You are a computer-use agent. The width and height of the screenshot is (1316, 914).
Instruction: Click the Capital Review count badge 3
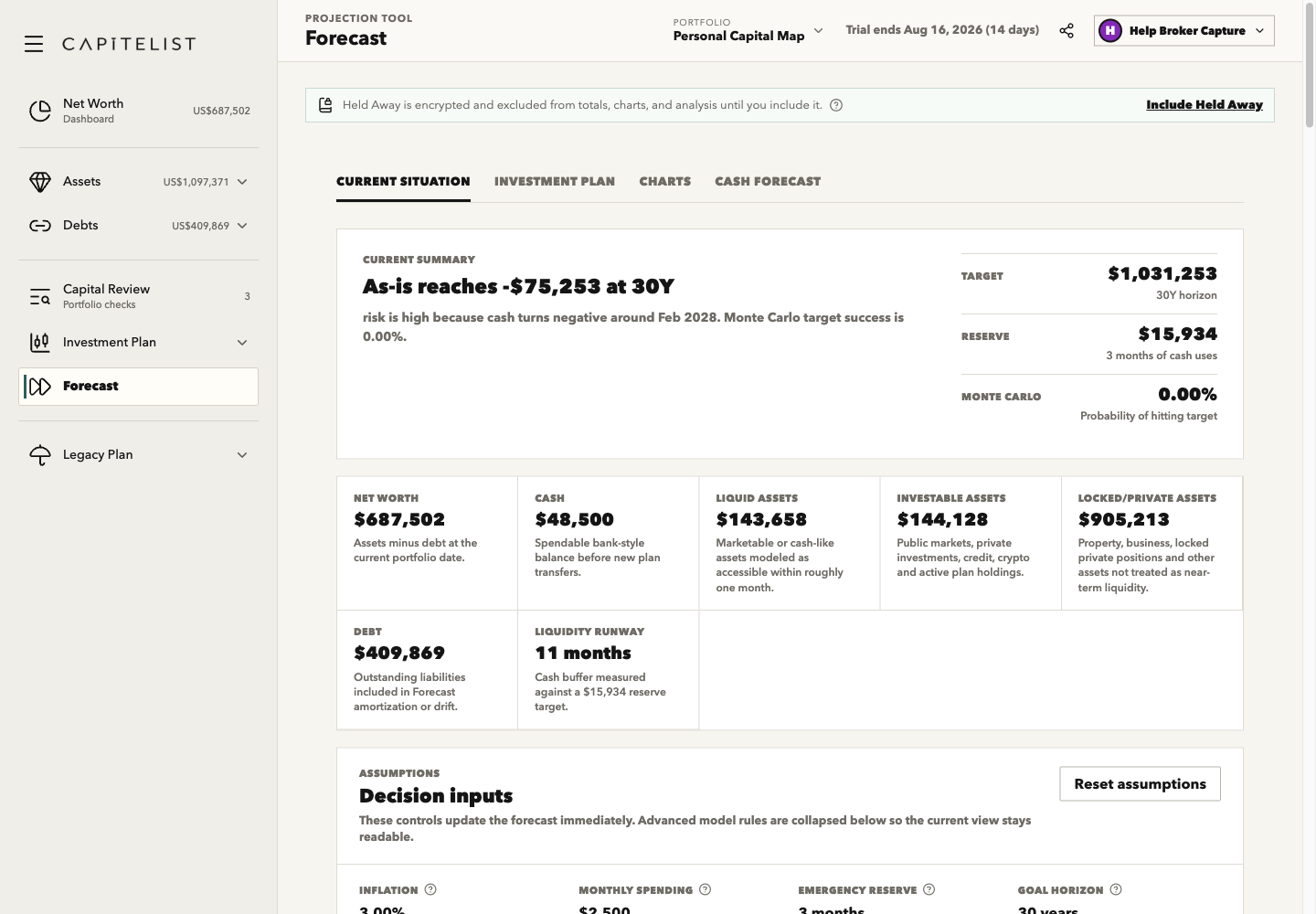247,296
